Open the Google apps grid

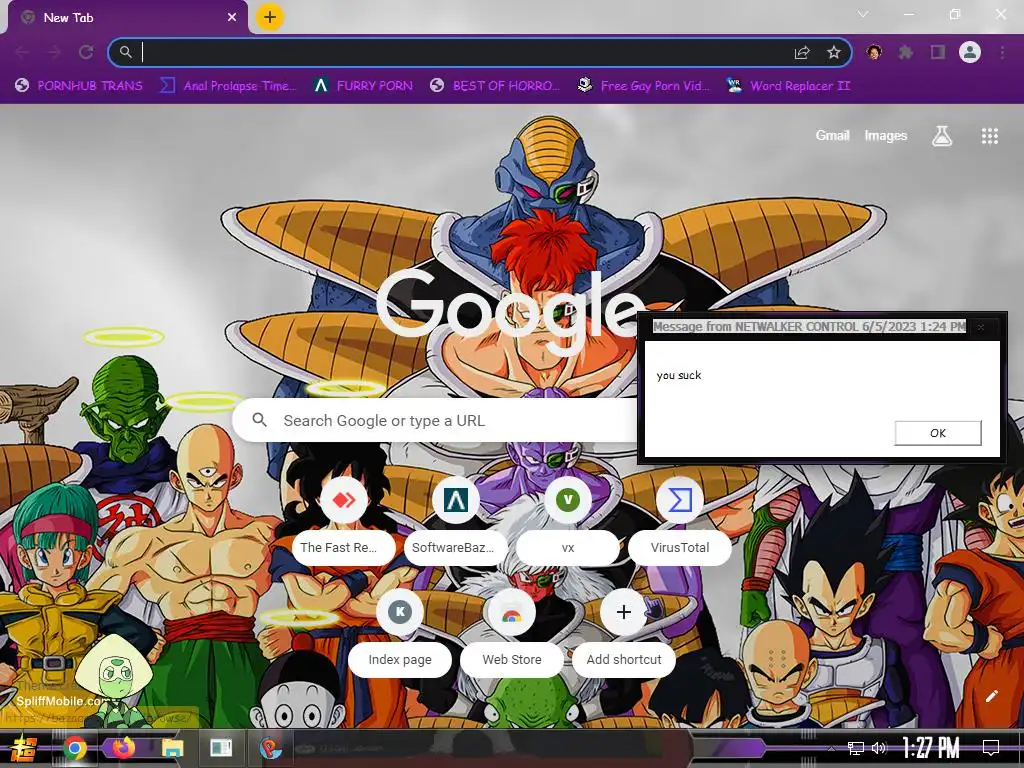point(989,136)
